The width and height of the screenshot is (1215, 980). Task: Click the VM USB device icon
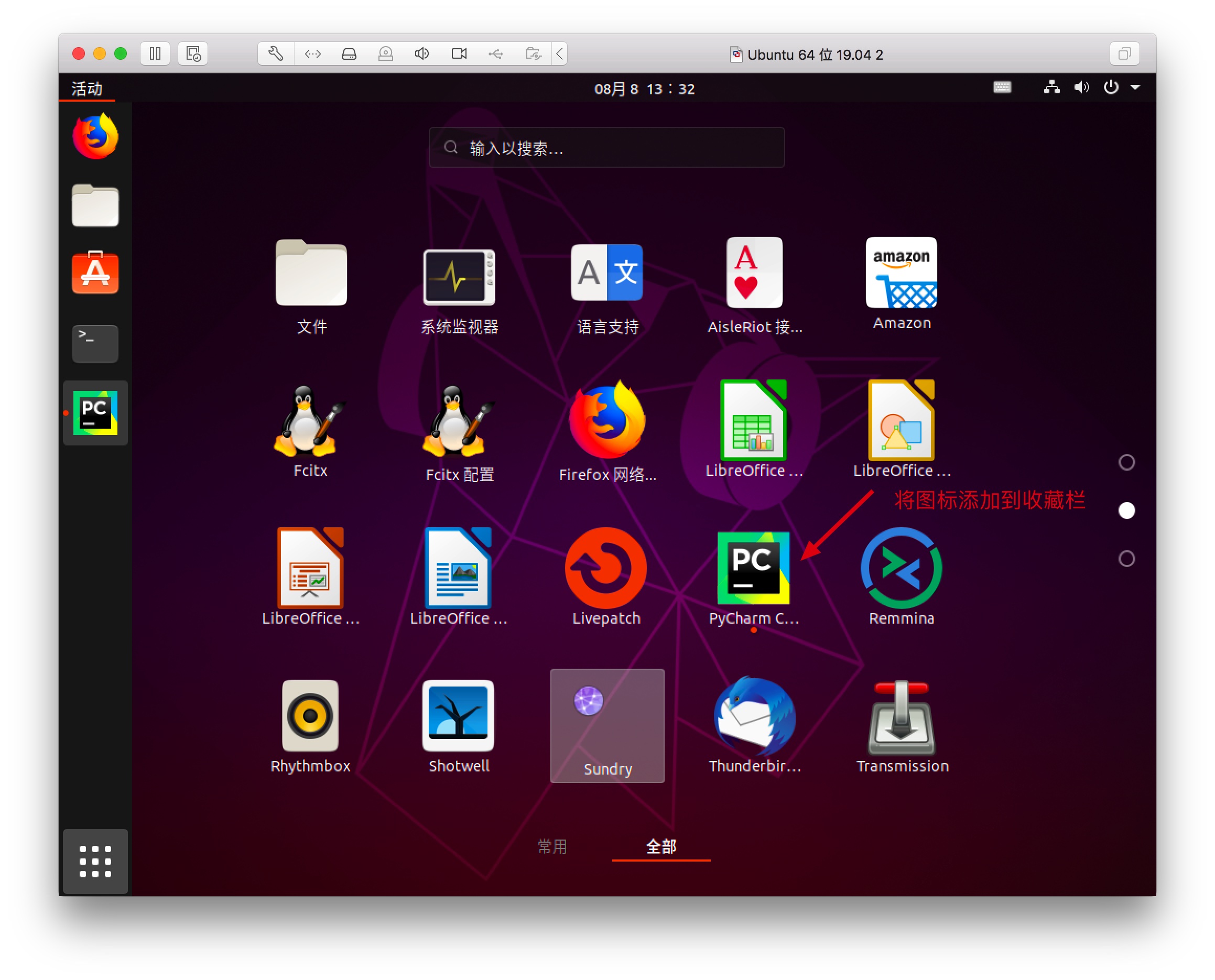pyautogui.click(x=496, y=53)
